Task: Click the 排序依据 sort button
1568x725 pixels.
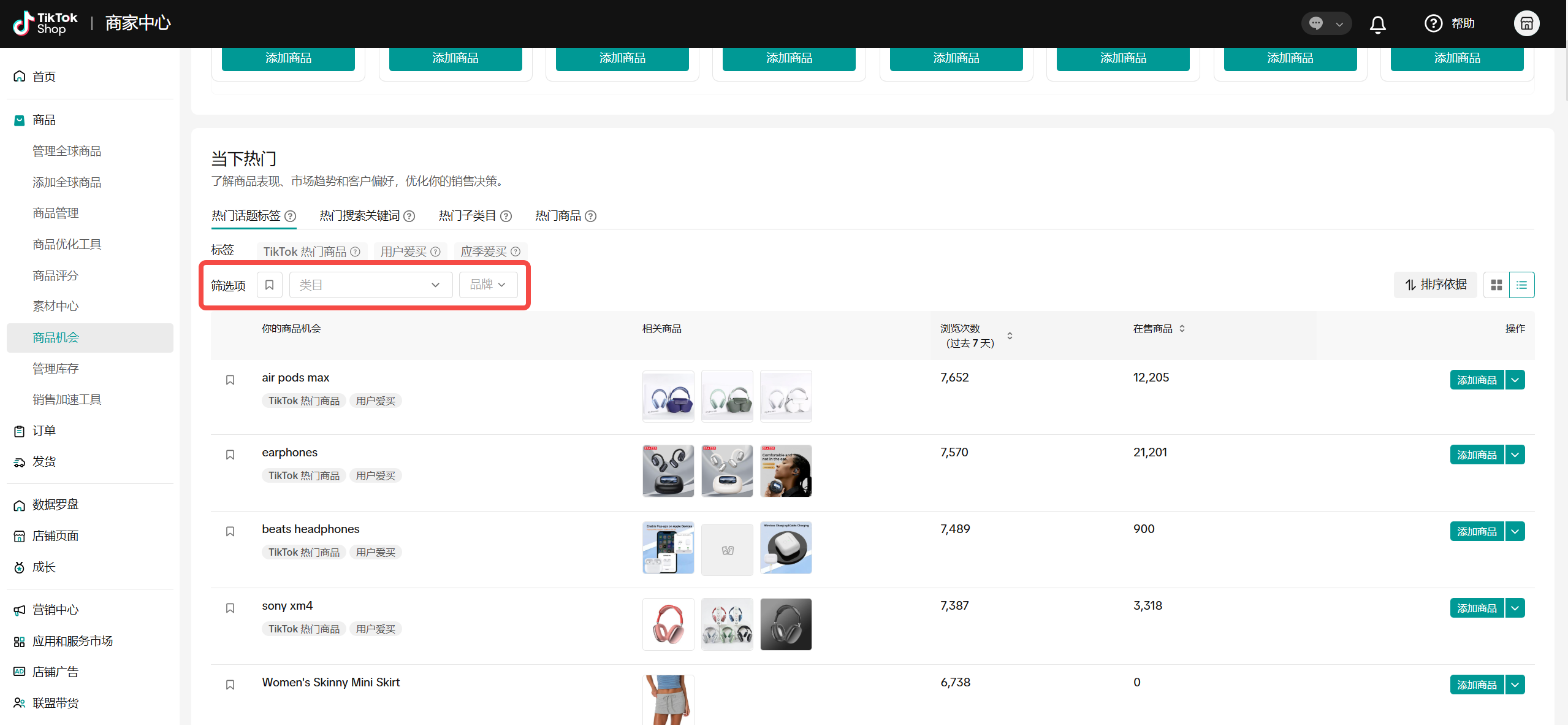Action: pos(1435,285)
